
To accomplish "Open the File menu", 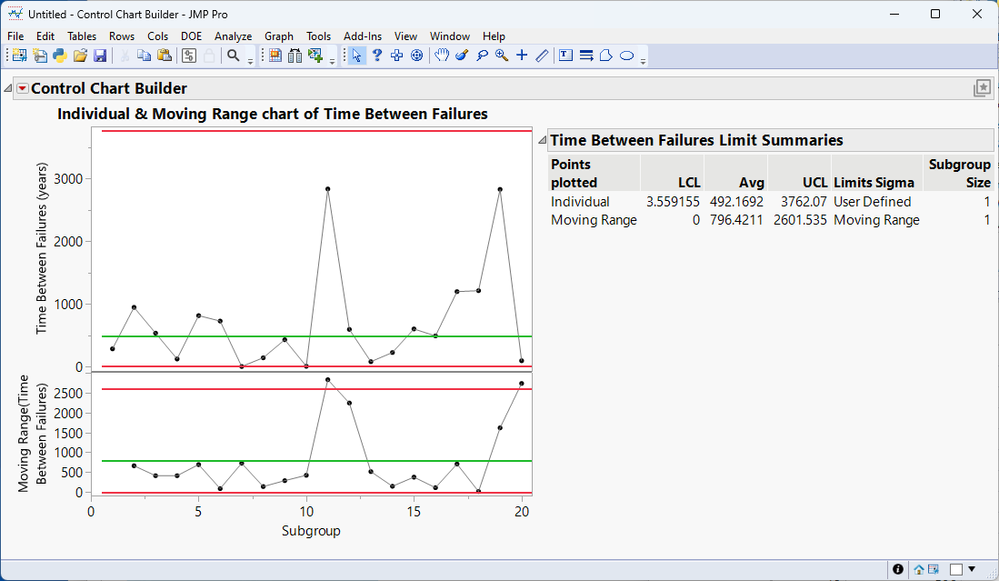I will click(15, 36).
